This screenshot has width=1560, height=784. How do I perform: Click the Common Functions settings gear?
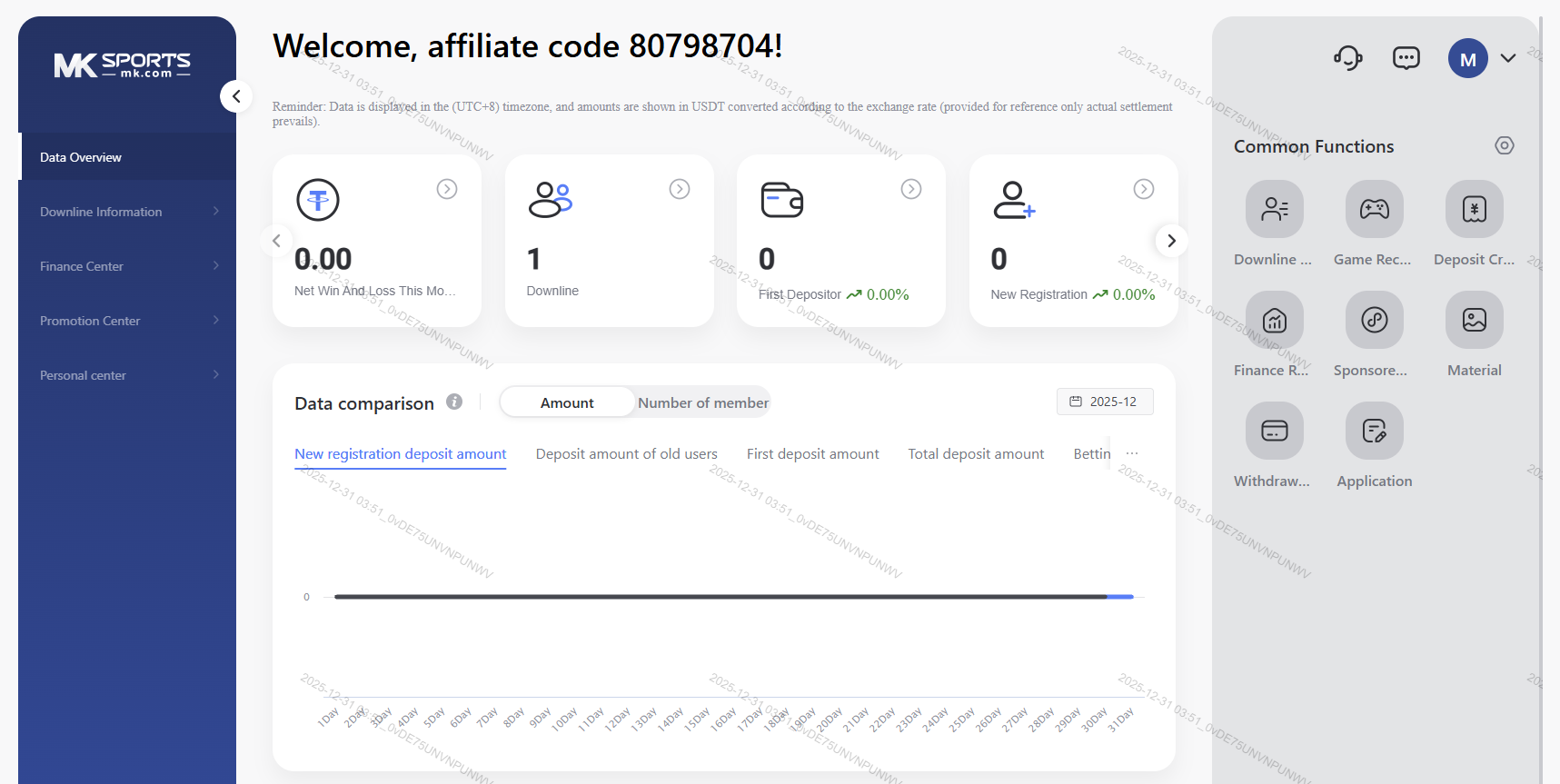[1505, 145]
